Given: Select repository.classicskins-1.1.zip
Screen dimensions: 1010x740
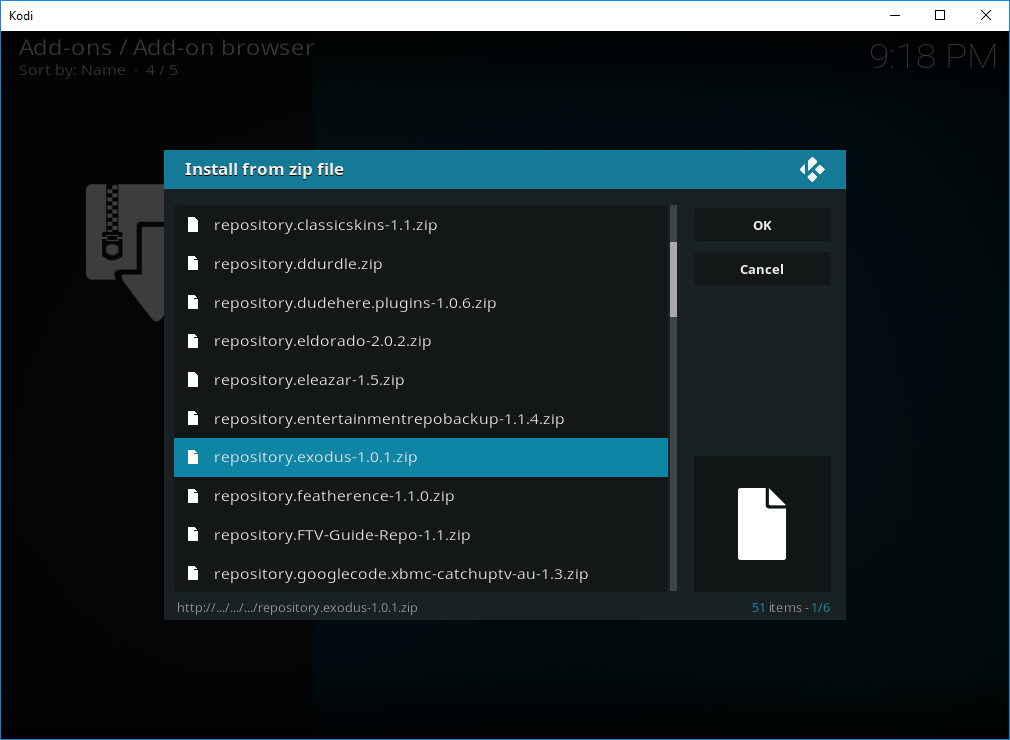Looking at the screenshot, I should (421, 225).
